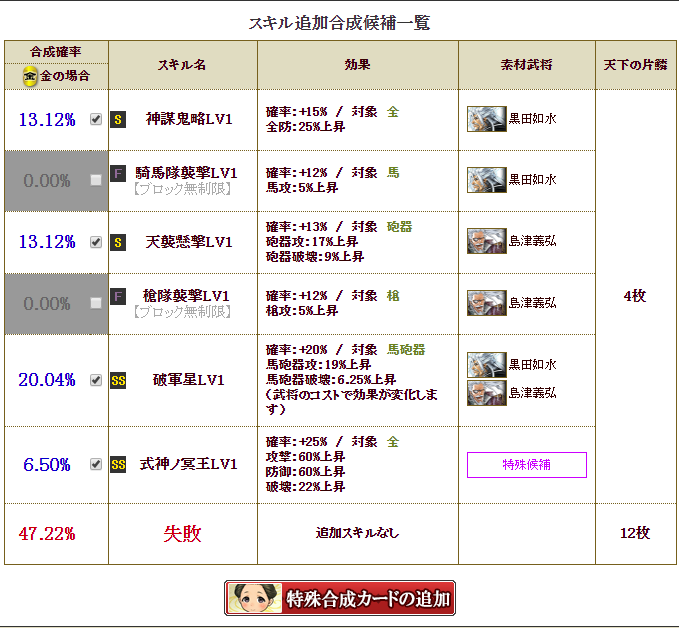Click the 天下の片鱗 column header
Image resolution: width=679 pixels, height=628 pixels.
[635, 65]
